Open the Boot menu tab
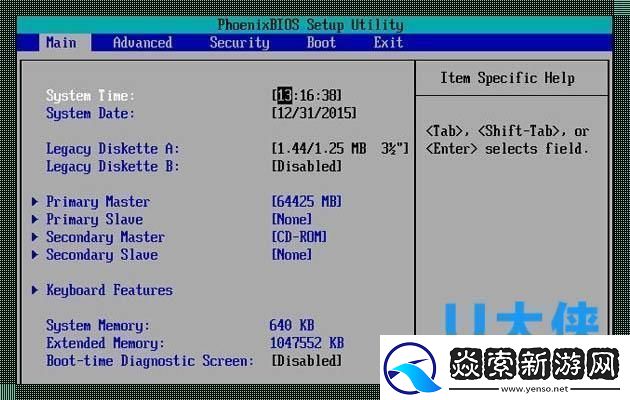 (321, 43)
